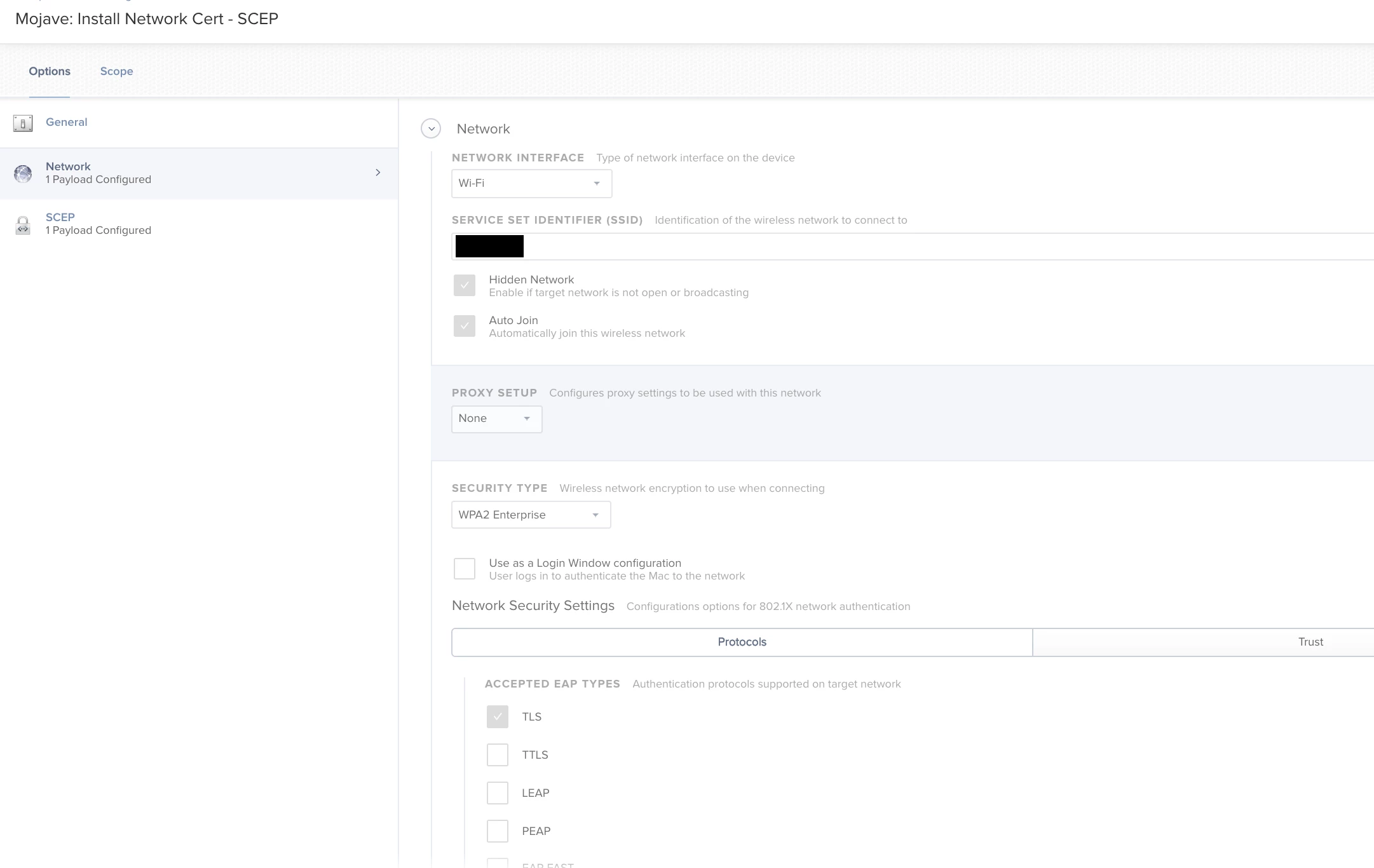Image resolution: width=1374 pixels, height=868 pixels.
Task: Open the Proxy Setup None dropdown
Action: pyautogui.click(x=496, y=419)
